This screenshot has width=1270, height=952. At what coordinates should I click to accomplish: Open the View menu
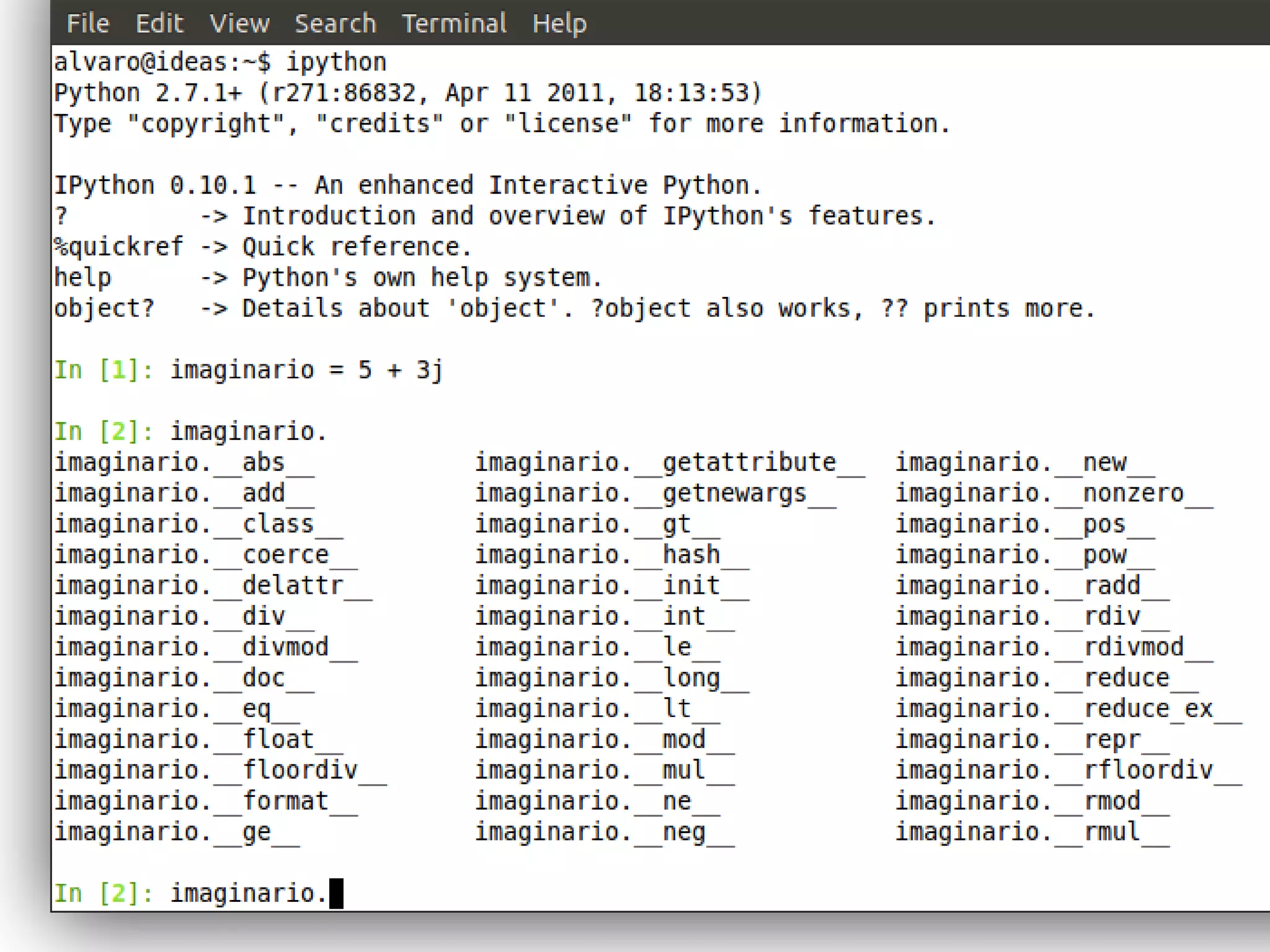tap(239, 24)
